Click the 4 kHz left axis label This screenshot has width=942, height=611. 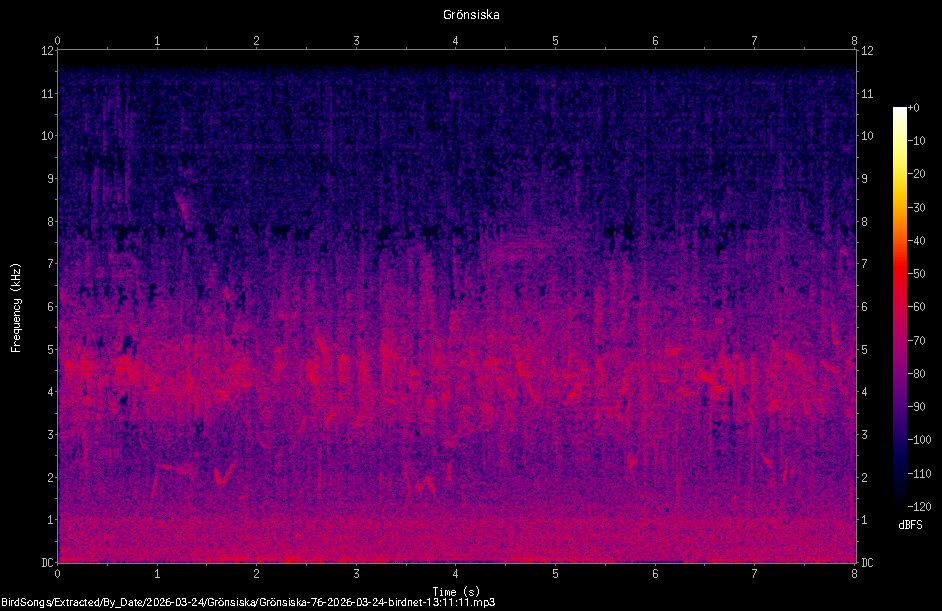[51, 392]
